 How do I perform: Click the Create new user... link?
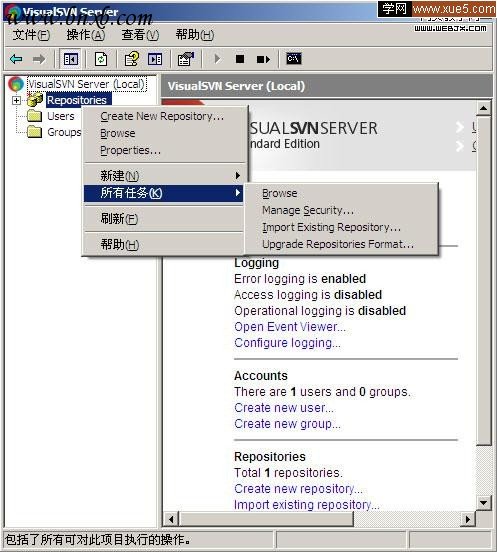coord(284,408)
